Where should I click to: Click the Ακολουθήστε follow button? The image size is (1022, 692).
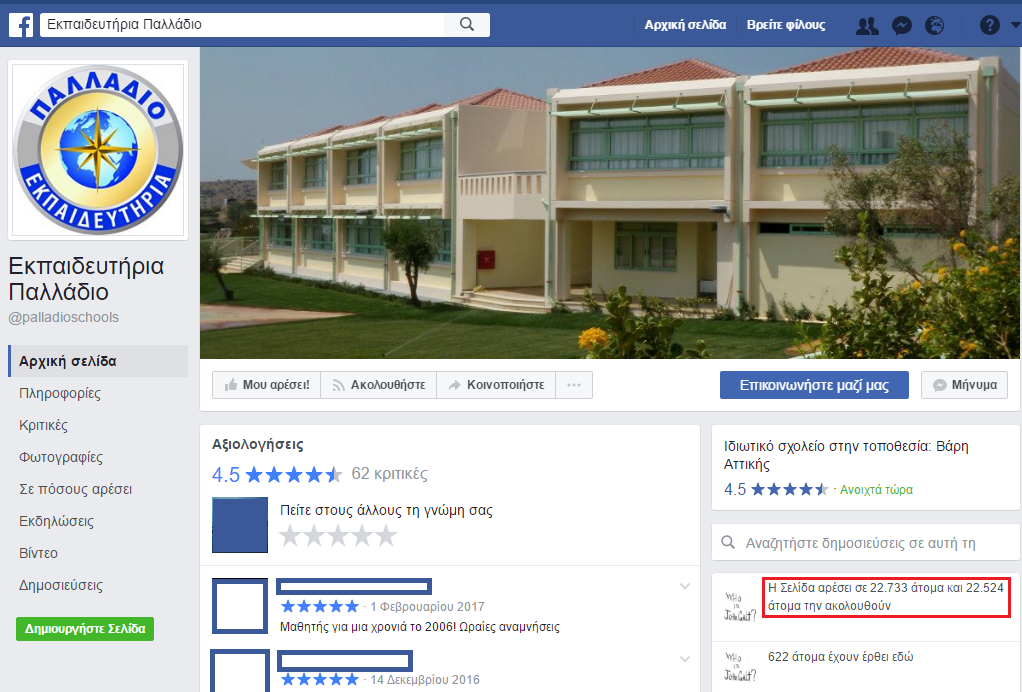click(x=379, y=385)
